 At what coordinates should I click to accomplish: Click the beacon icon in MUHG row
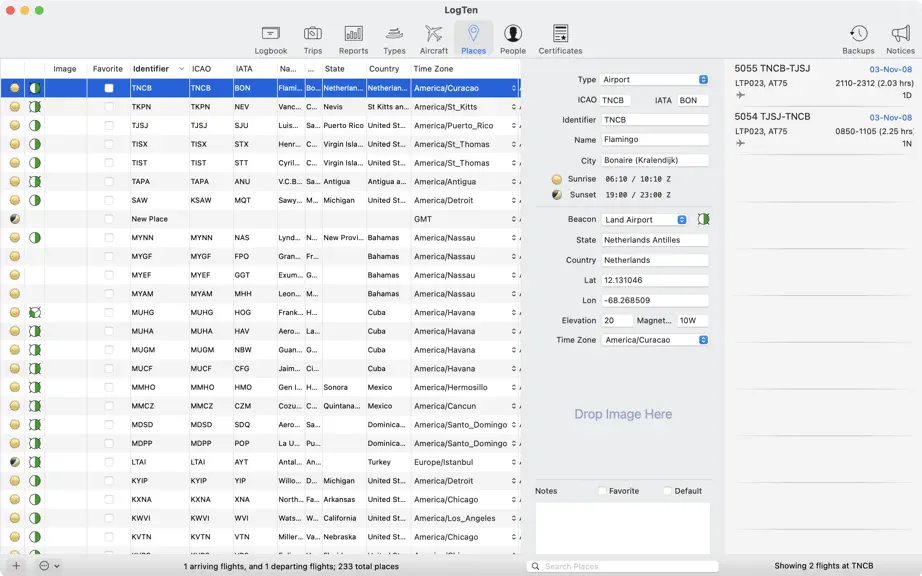(x=35, y=313)
